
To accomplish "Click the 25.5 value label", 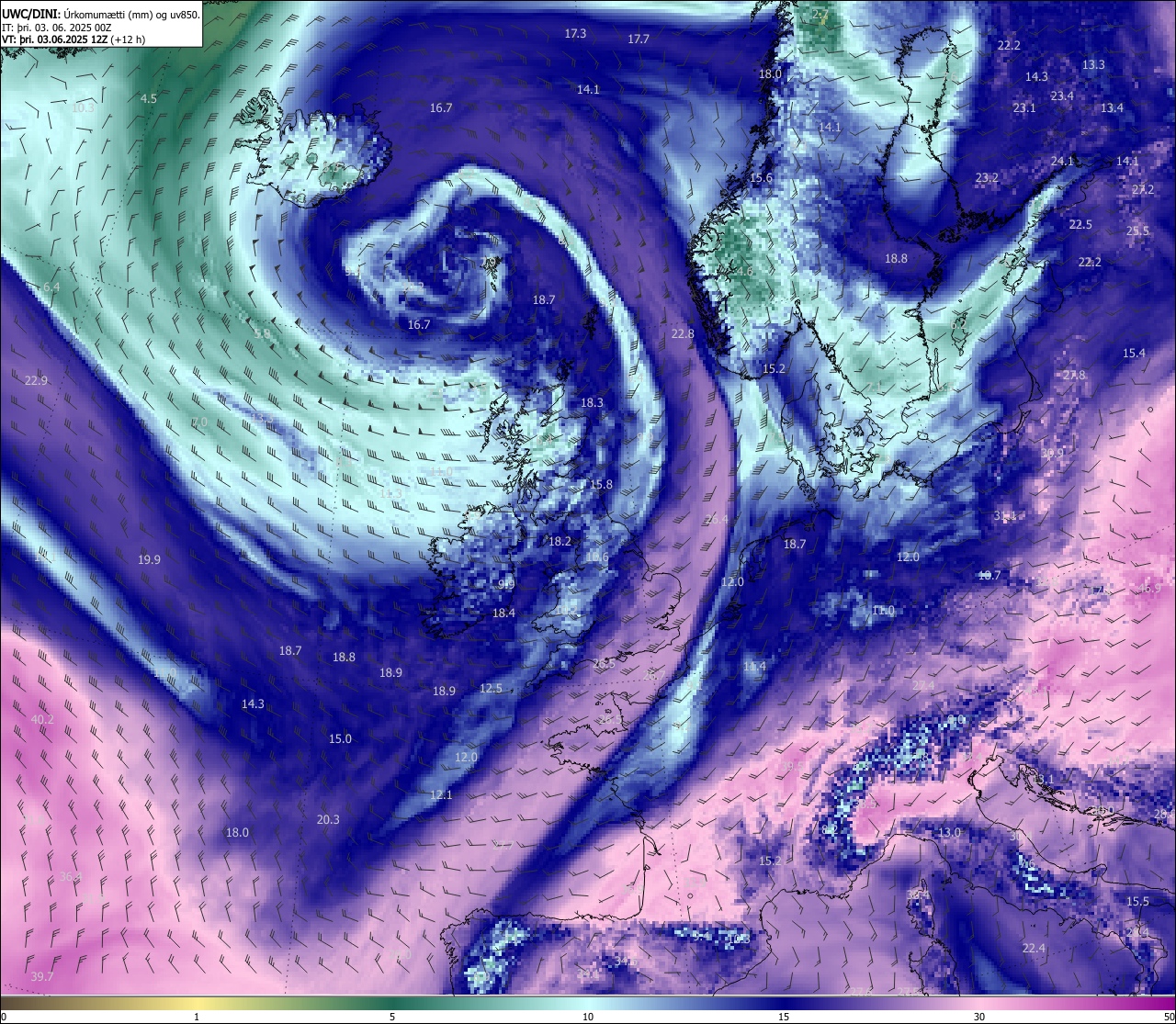I will pyautogui.click(x=1137, y=231).
